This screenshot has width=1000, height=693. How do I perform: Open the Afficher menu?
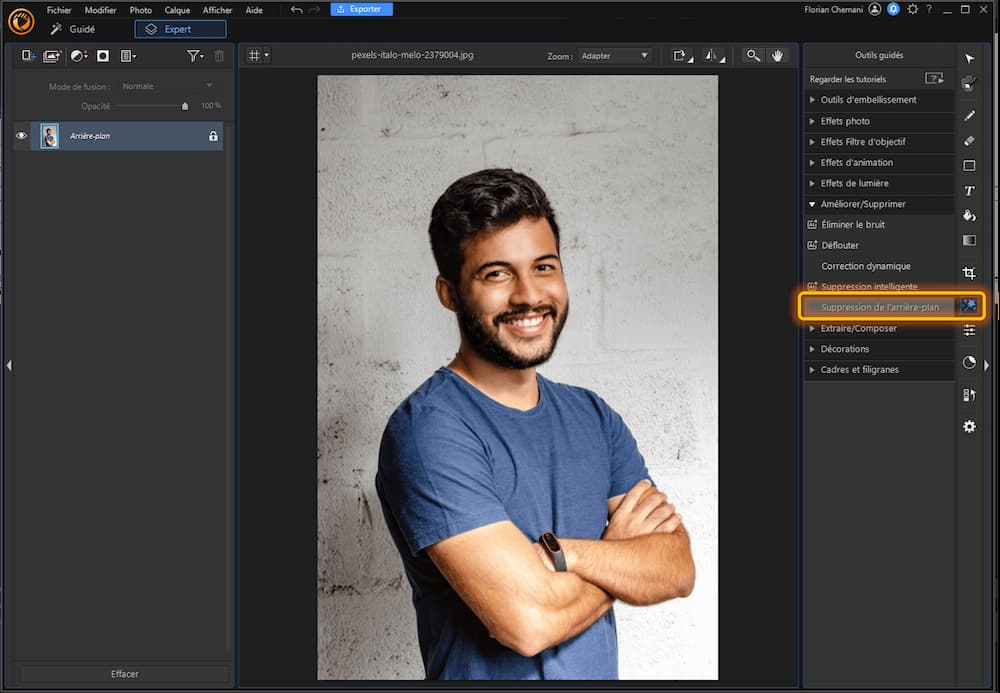217,10
